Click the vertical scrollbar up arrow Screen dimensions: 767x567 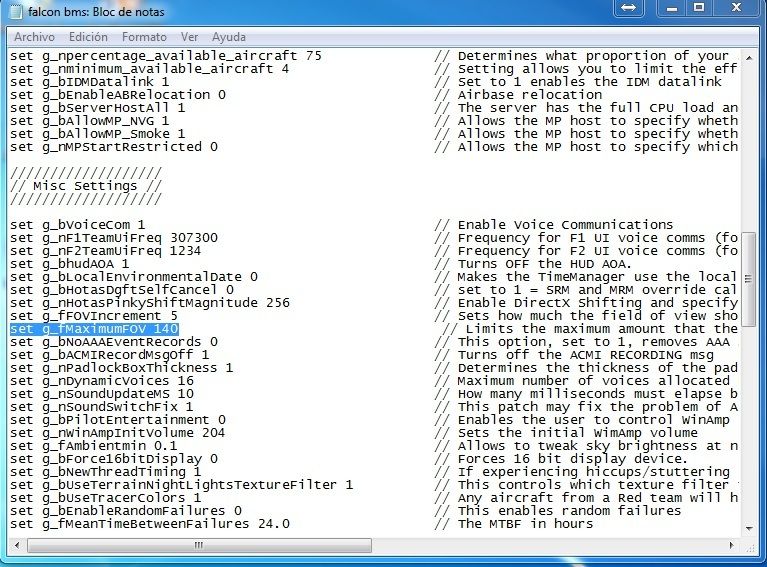tap(749, 57)
